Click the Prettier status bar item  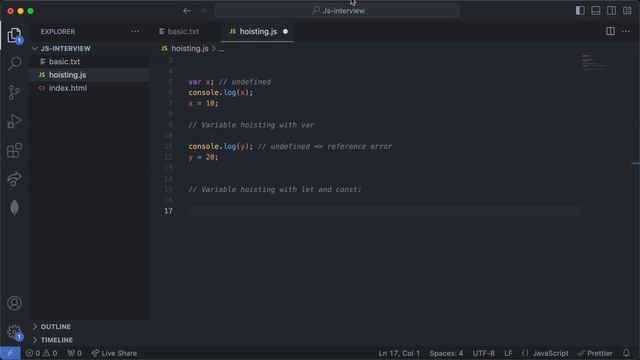tap(595, 353)
